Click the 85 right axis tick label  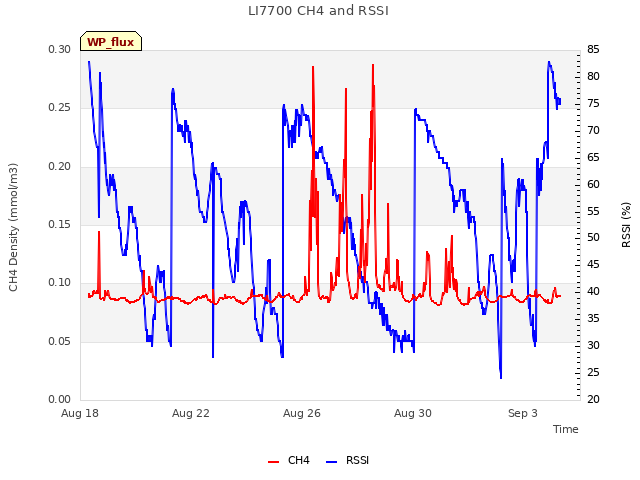tap(593, 49)
